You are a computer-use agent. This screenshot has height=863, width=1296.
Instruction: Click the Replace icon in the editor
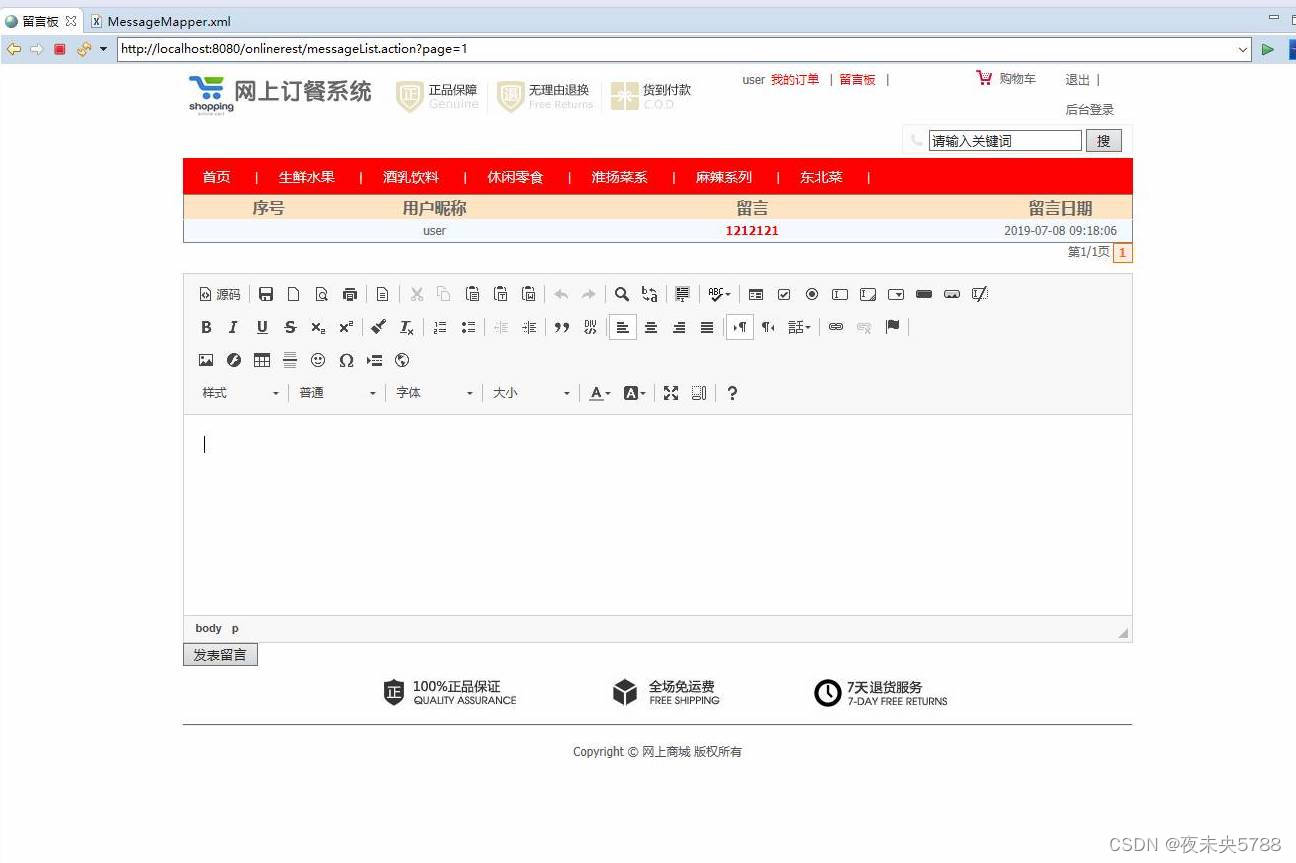(x=650, y=294)
